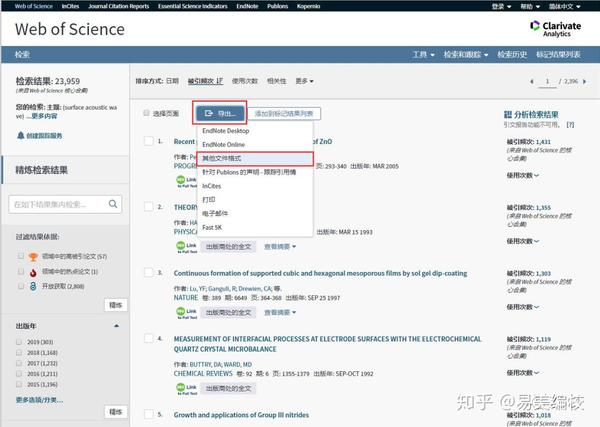Go to the next results page arrow

(x=584, y=81)
